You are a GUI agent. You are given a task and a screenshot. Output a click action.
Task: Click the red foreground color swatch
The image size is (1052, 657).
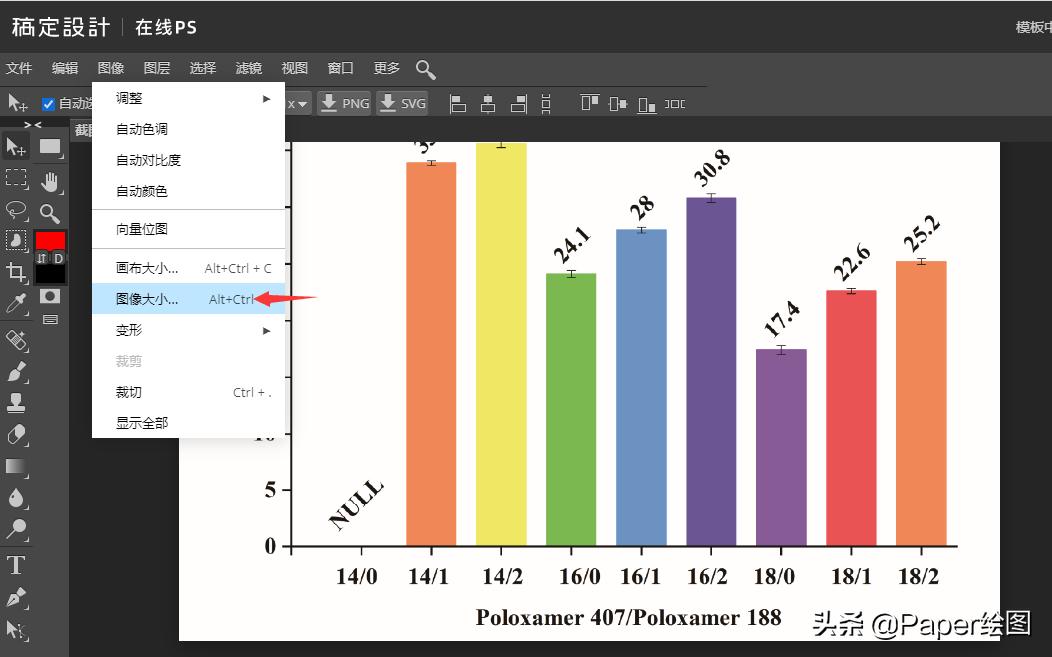[50, 241]
